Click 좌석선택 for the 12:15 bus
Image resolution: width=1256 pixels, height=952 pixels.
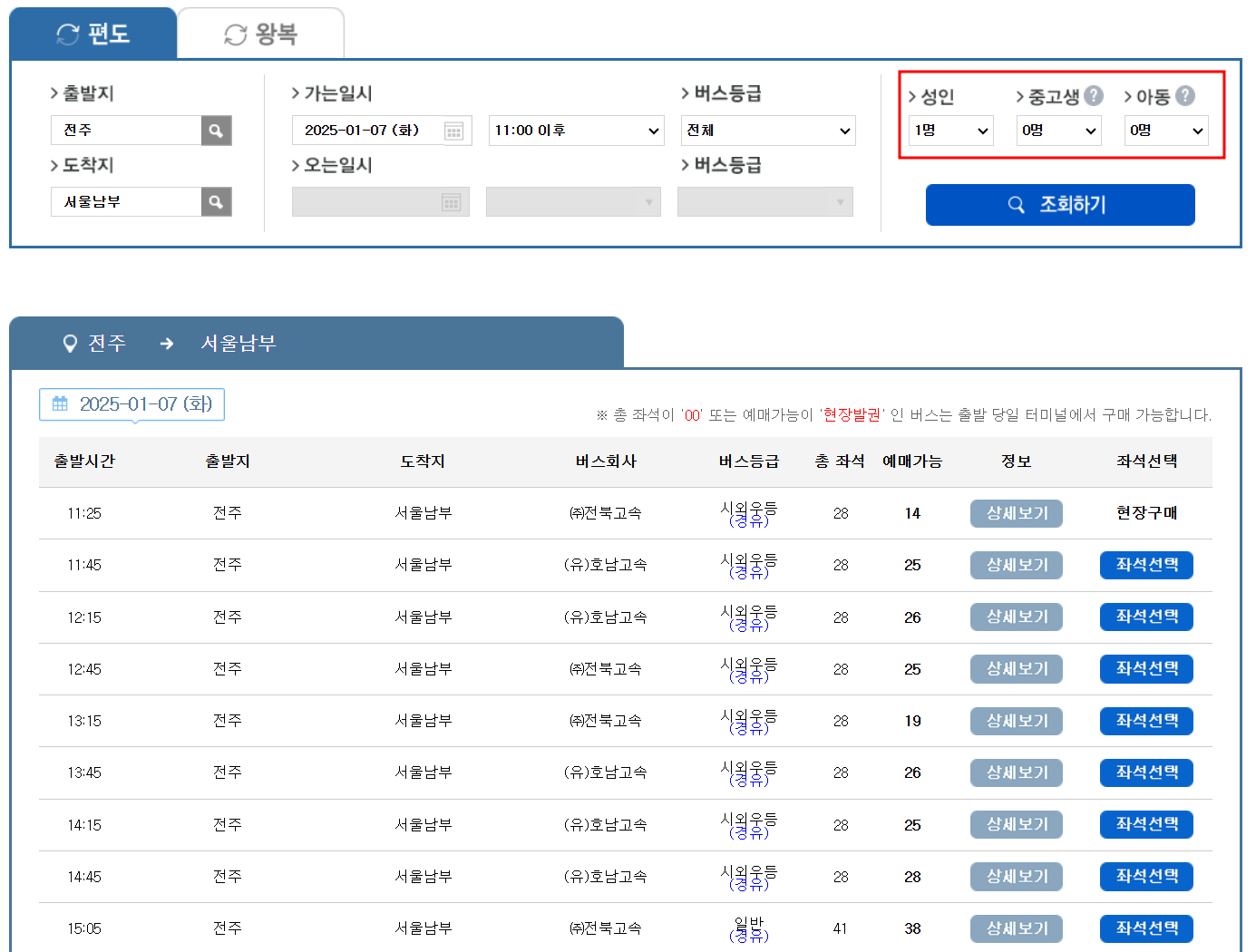coord(1146,617)
